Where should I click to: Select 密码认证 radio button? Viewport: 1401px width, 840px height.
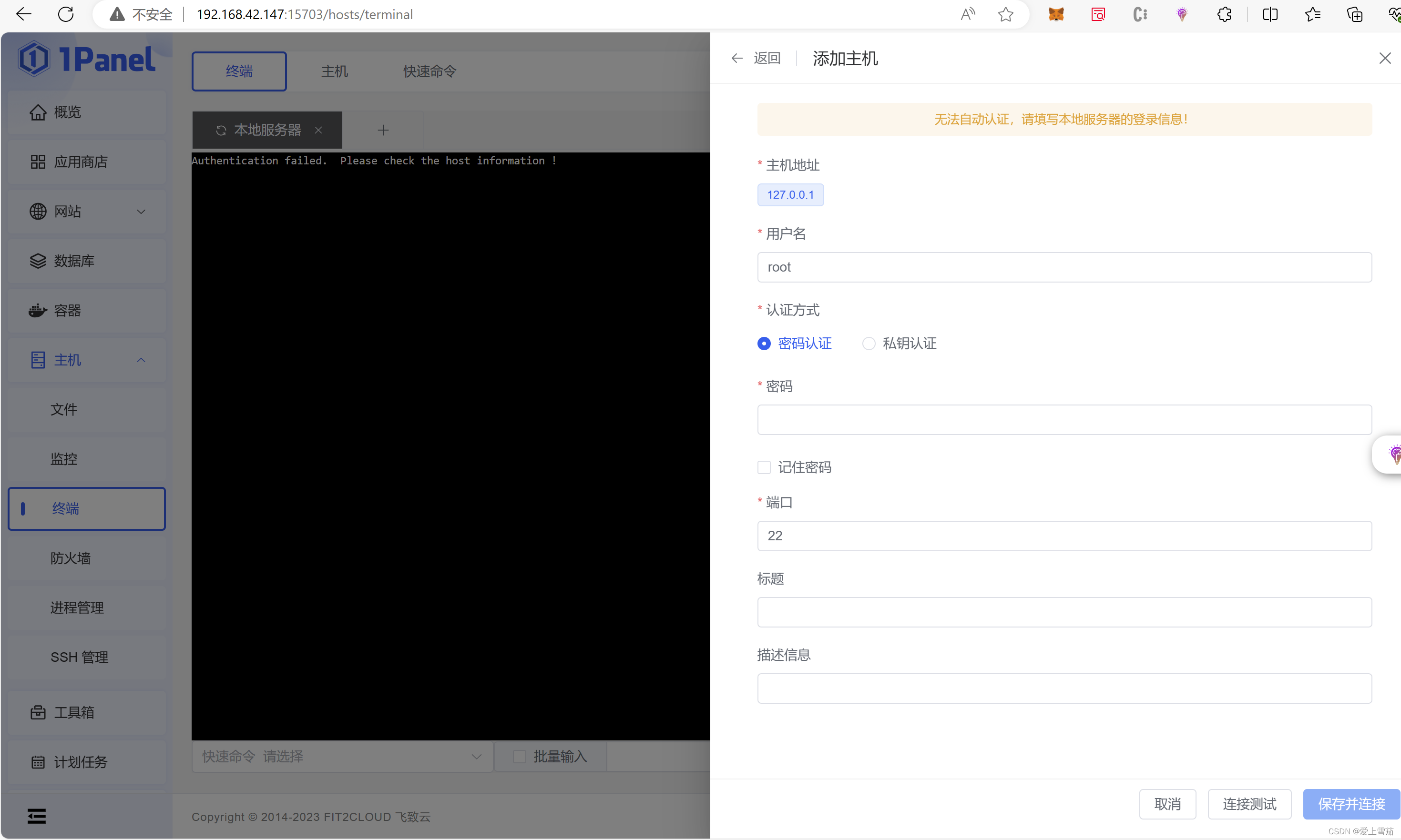coord(764,344)
